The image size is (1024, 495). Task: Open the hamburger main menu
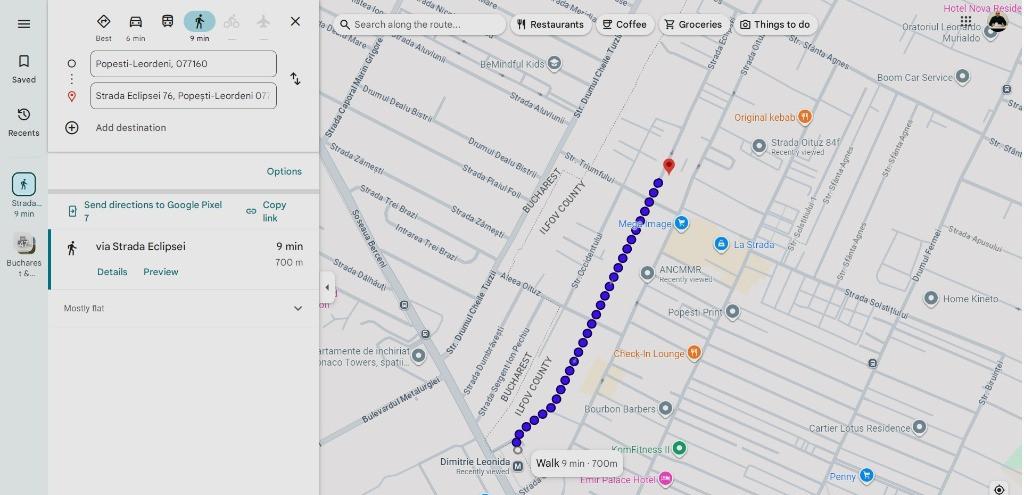24,24
